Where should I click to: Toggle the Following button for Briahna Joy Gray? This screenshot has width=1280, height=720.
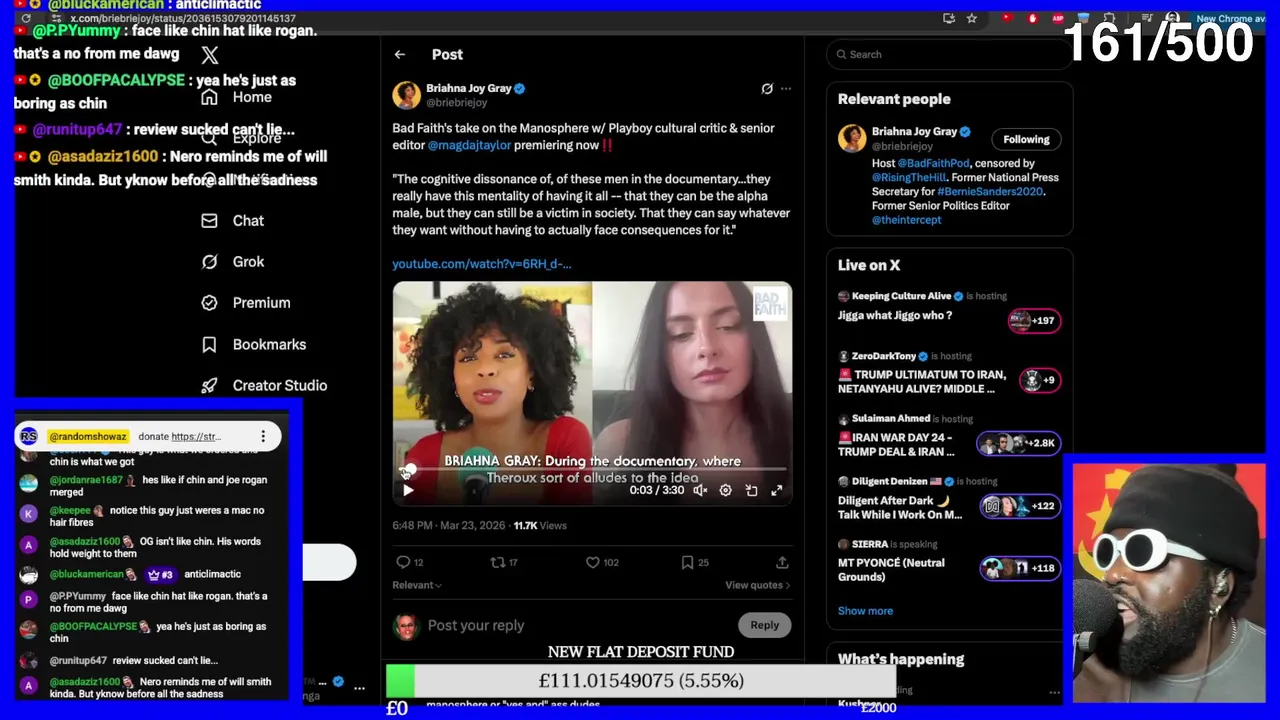click(x=1026, y=140)
